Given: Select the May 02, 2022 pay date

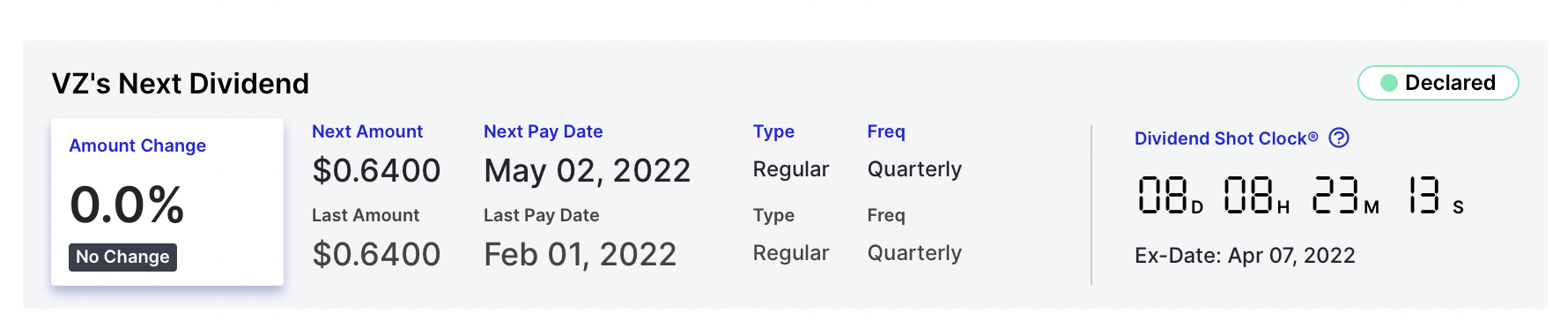Looking at the screenshot, I should tap(588, 170).
